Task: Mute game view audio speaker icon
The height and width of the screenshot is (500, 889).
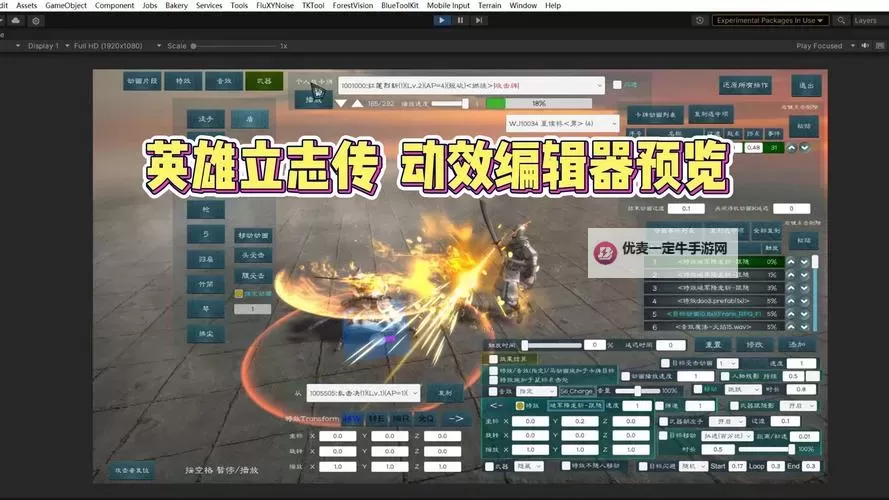Action: pos(865,45)
